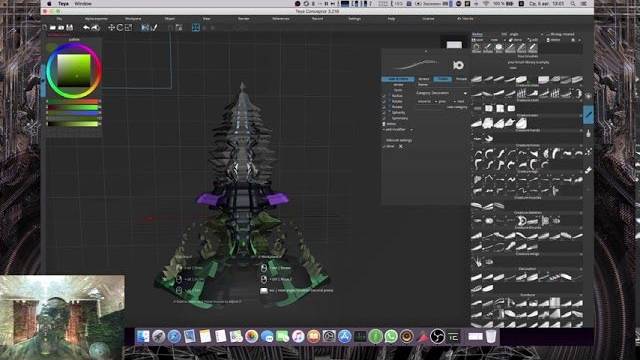Open App Store from the dock

pyautogui.click(x=344, y=336)
